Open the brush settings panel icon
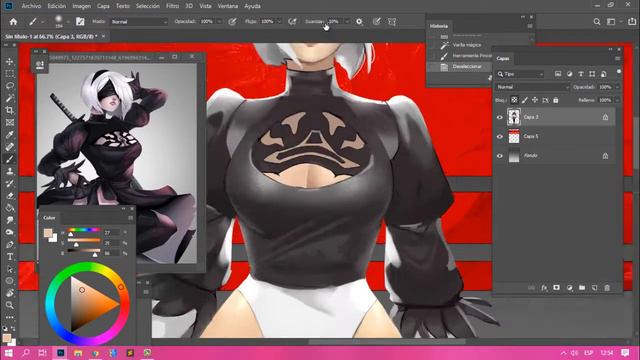 click(80, 22)
